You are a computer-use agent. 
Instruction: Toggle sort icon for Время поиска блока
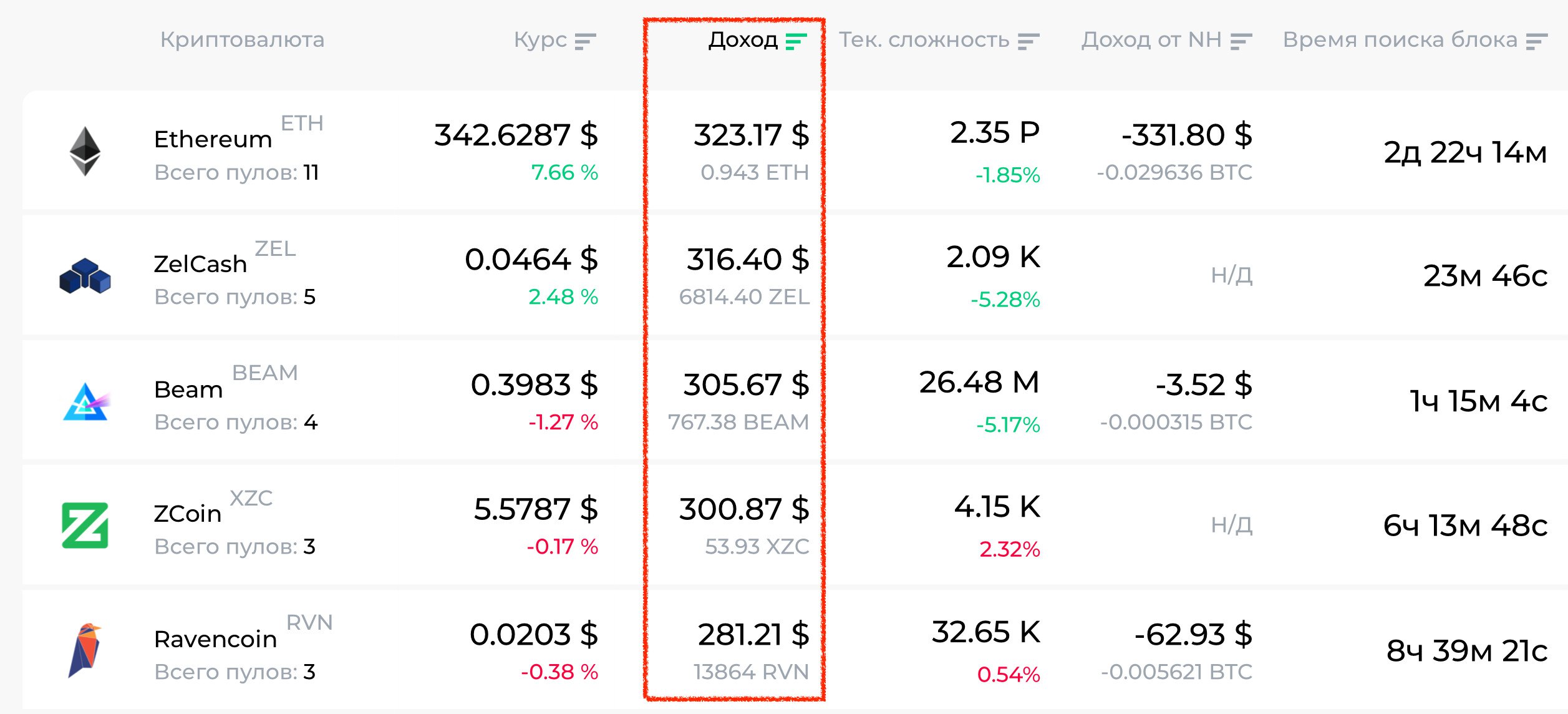point(1537,41)
